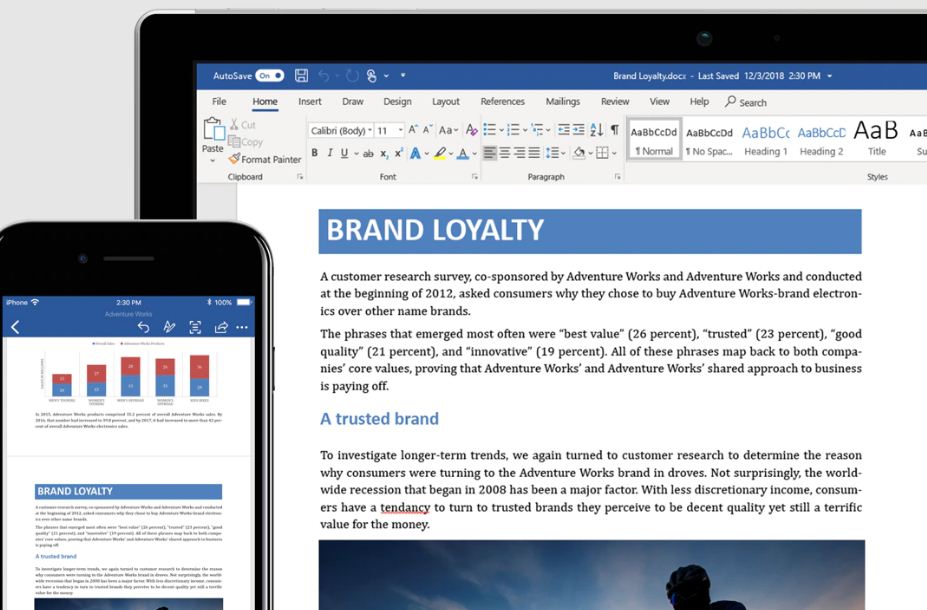Sort the selected paragraph
The width and height of the screenshot is (927, 610).
click(x=596, y=130)
